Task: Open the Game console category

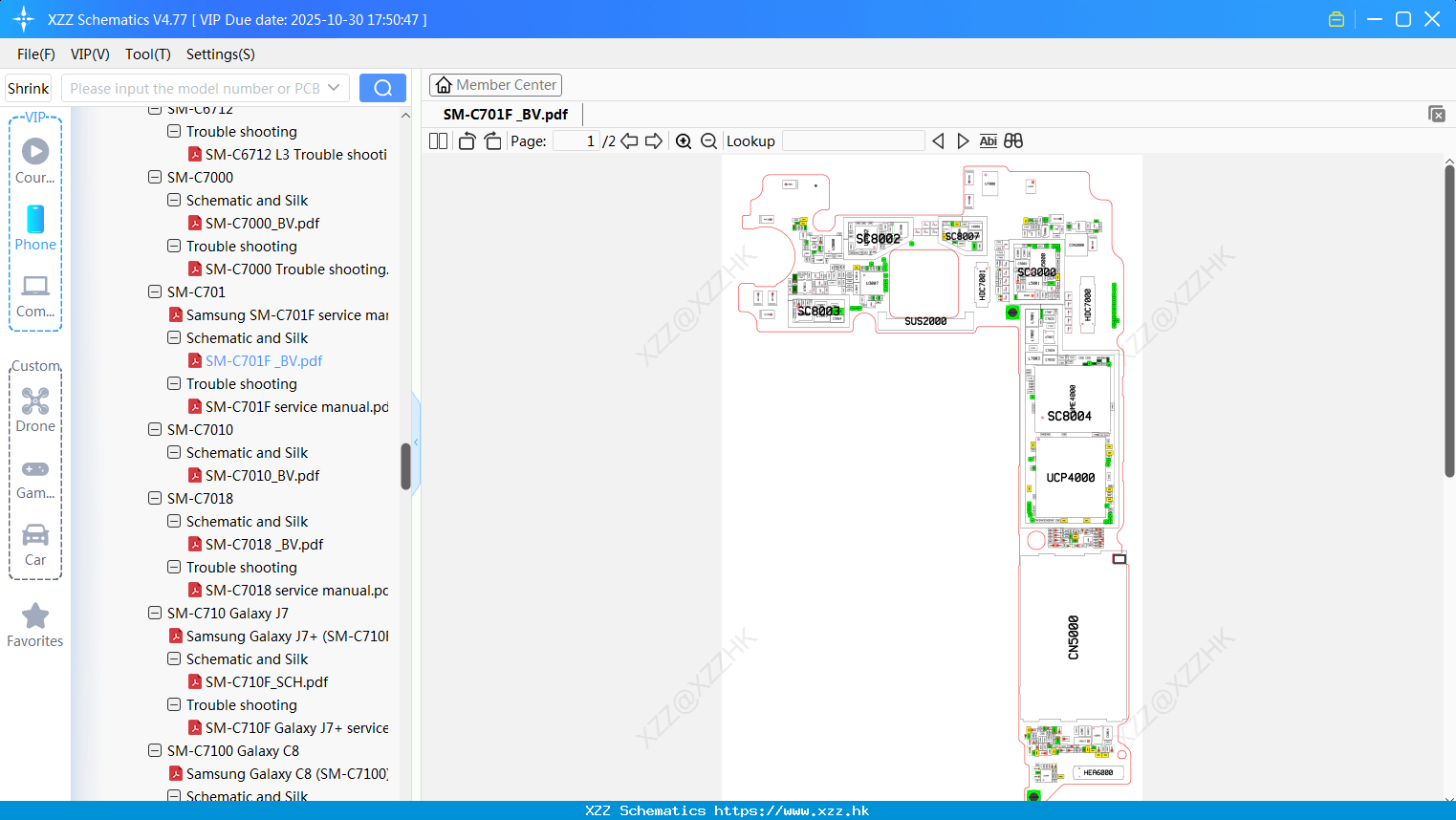Action: click(x=35, y=478)
